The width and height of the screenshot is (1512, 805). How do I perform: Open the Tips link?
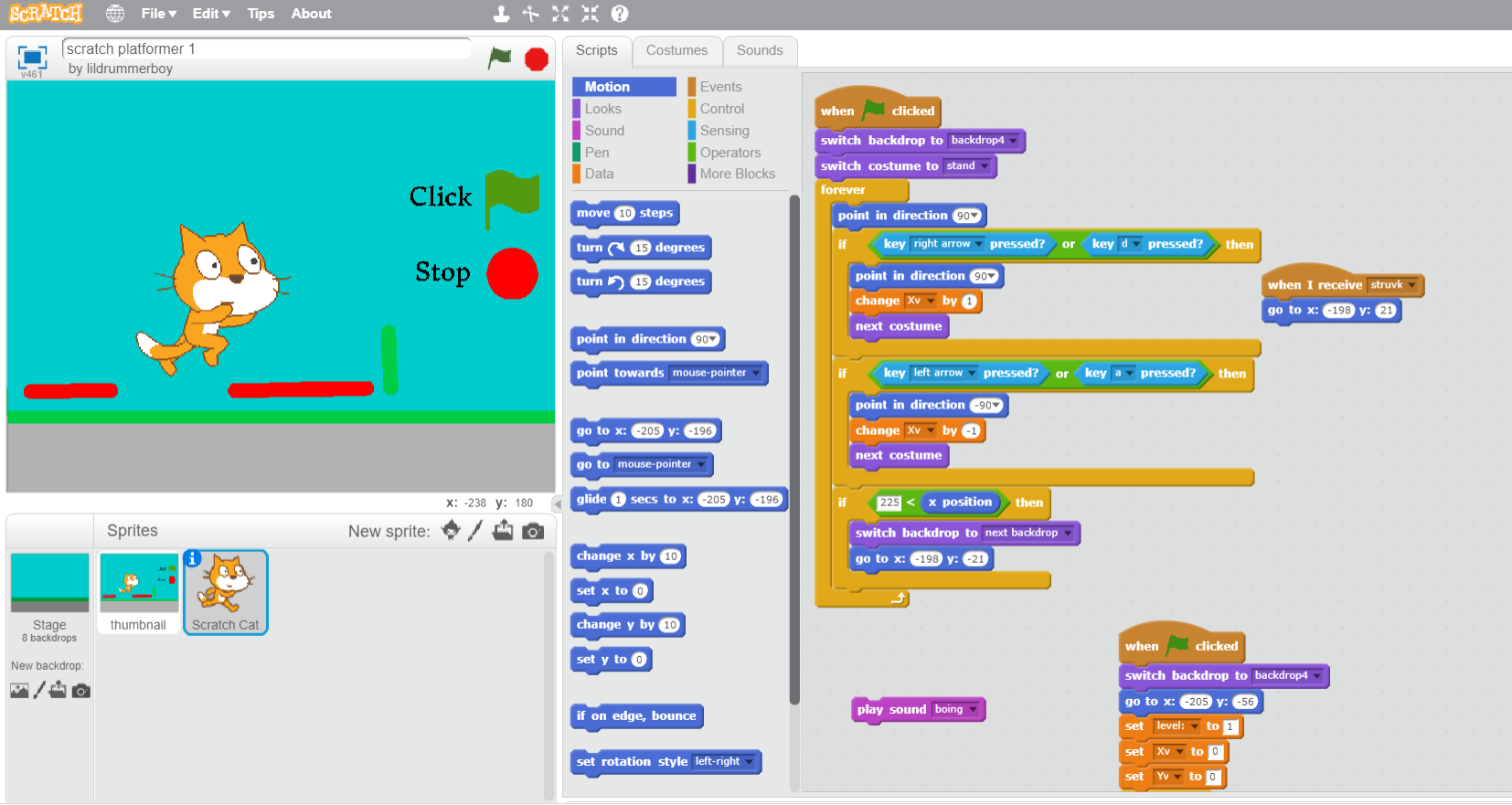[261, 14]
